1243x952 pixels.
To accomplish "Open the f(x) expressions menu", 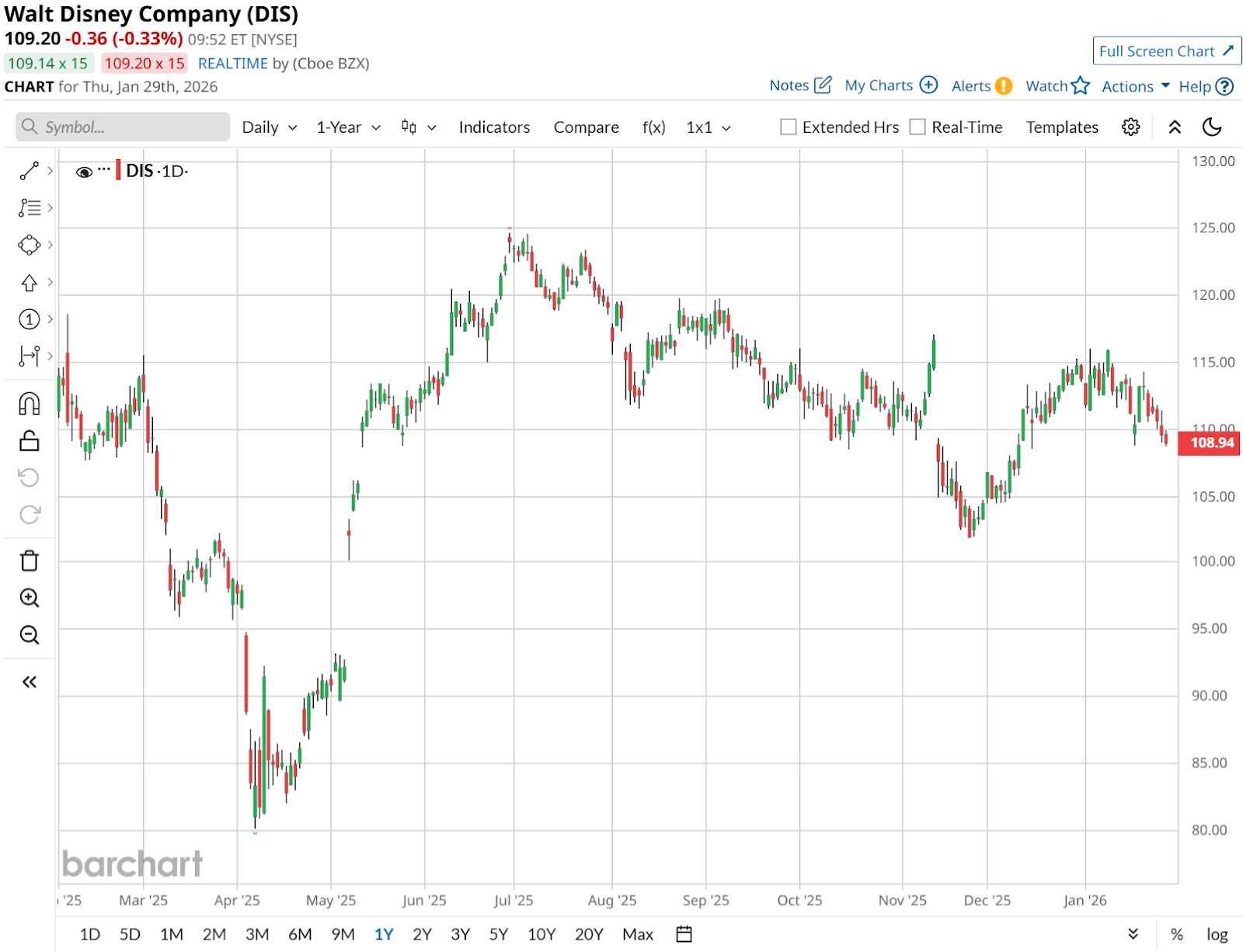I will (x=654, y=127).
